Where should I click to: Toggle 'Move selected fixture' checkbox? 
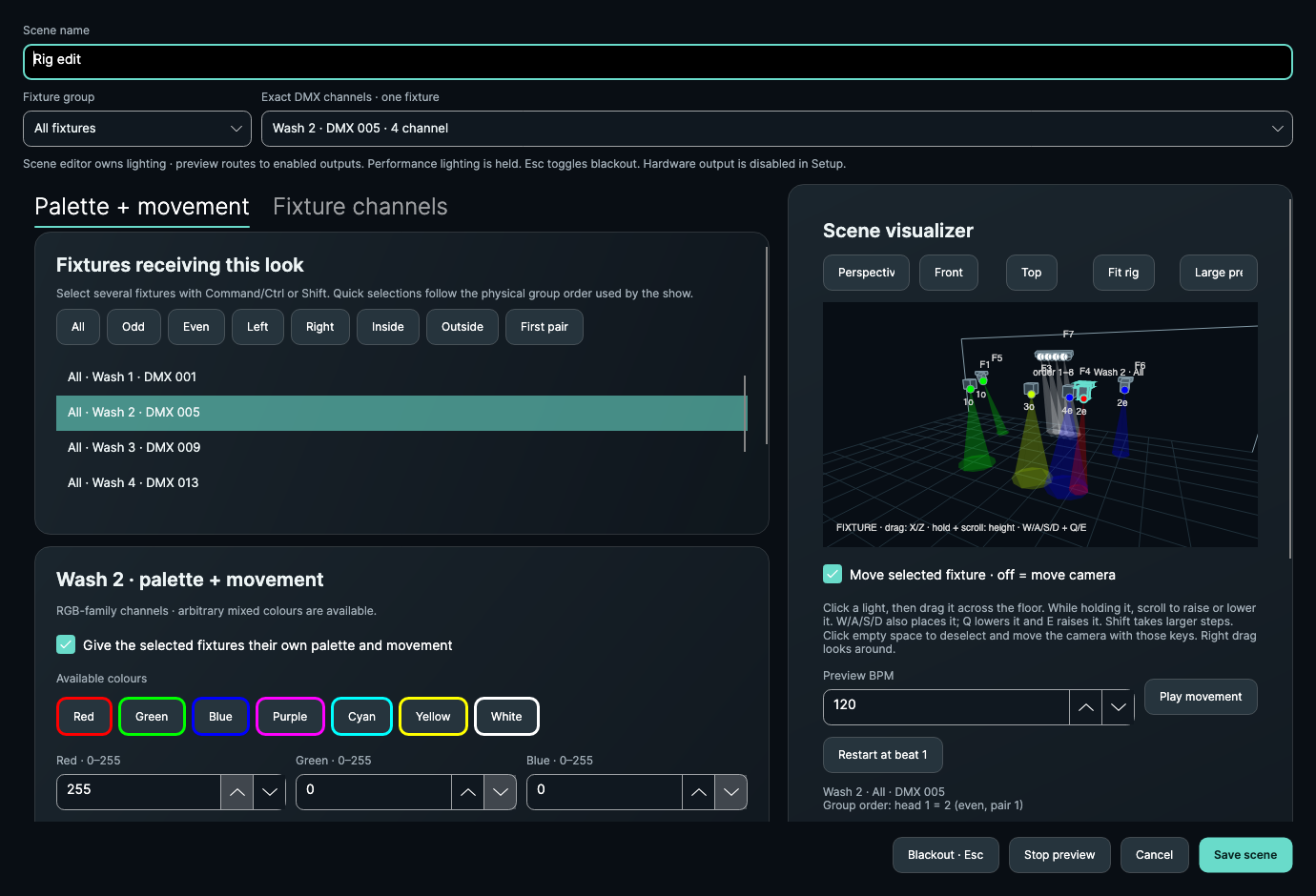point(833,574)
